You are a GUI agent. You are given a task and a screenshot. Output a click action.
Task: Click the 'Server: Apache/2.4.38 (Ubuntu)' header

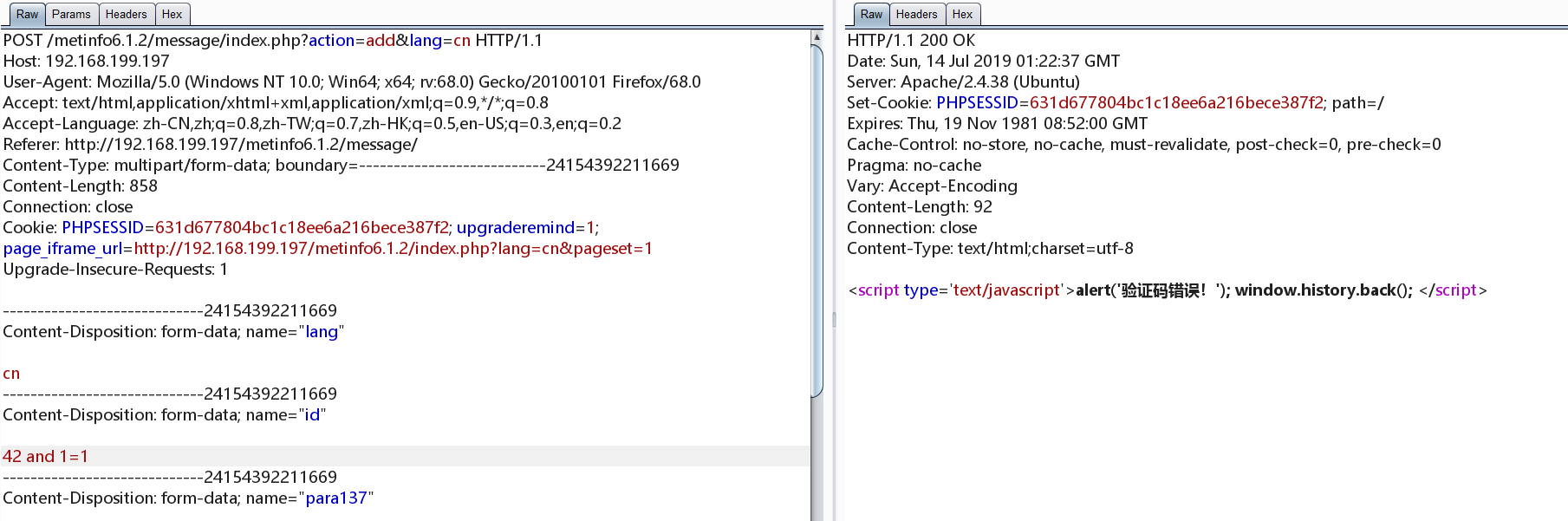[964, 82]
